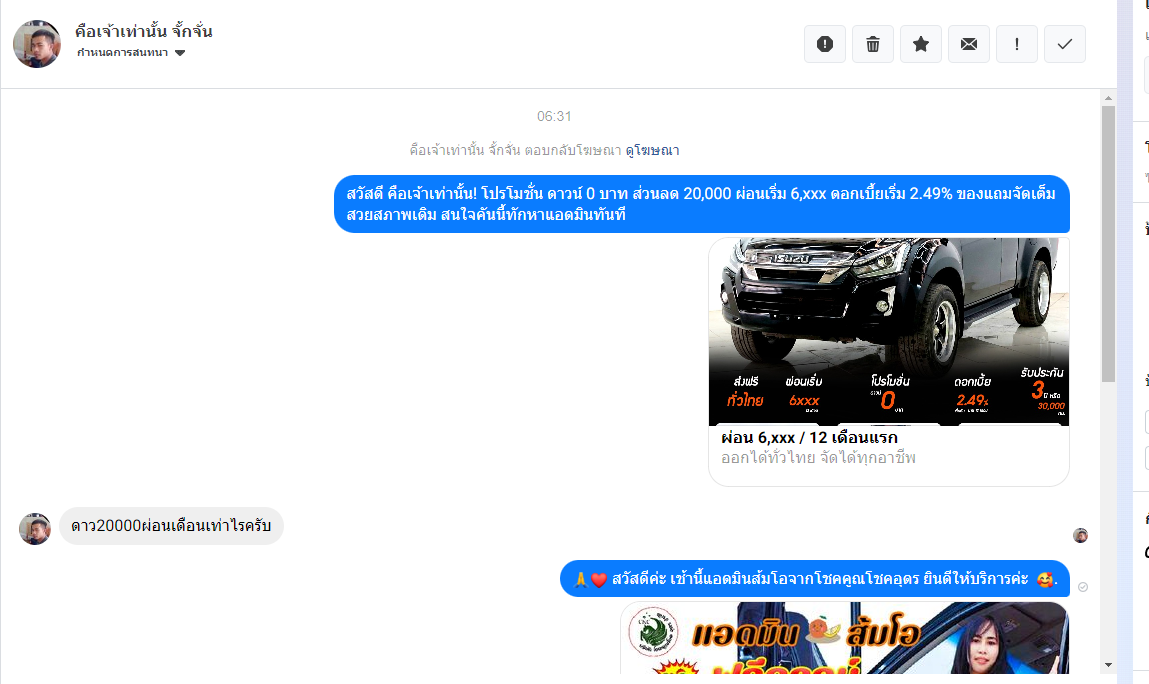
Task: Click the small seen-by avatar indicator
Action: click(x=1080, y=535)
